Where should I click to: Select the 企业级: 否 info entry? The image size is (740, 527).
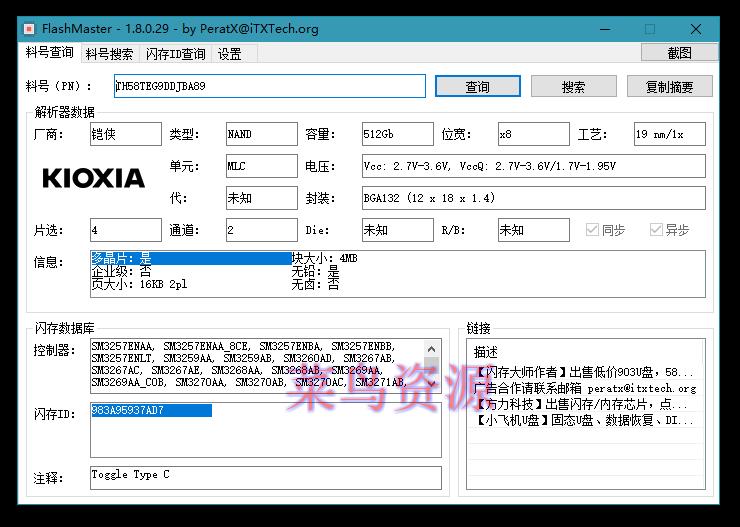point(121,271)
